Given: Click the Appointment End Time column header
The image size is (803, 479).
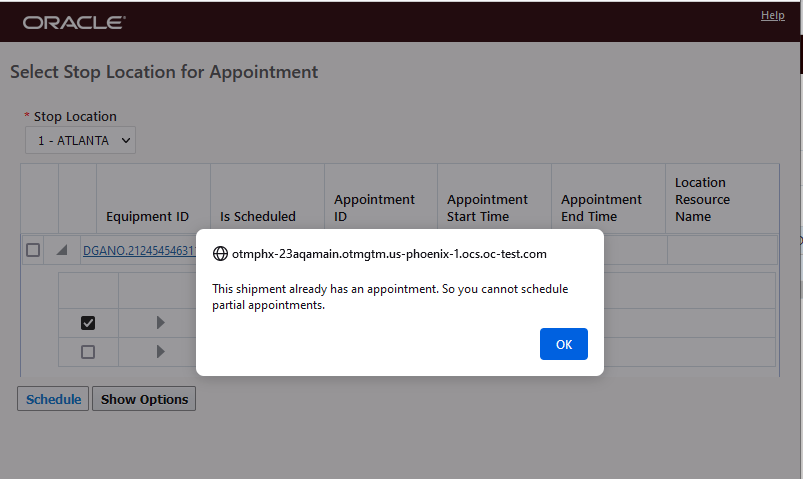Looking at the screenshot, I should [601, 208].
